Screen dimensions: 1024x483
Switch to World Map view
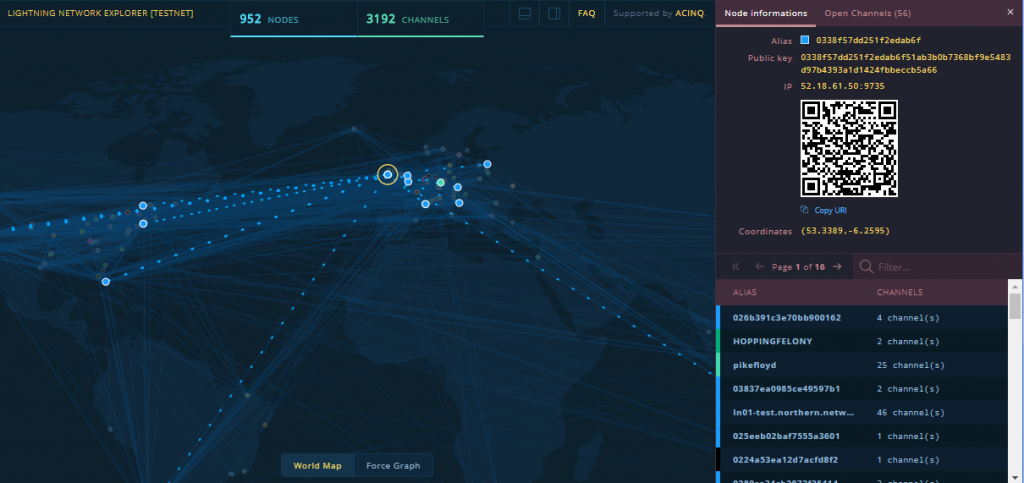317,465
